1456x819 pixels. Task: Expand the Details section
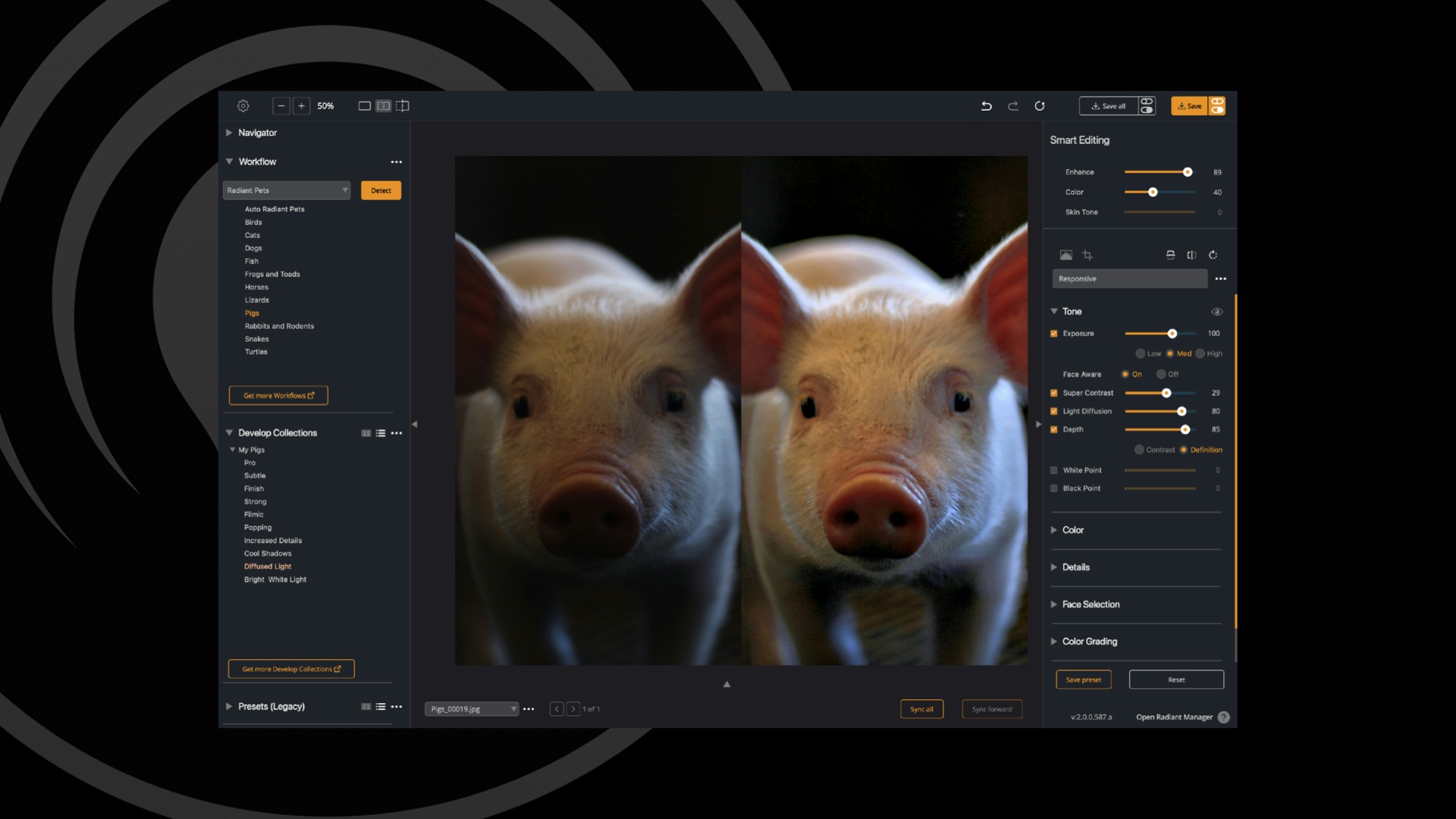coord(1054,567)
